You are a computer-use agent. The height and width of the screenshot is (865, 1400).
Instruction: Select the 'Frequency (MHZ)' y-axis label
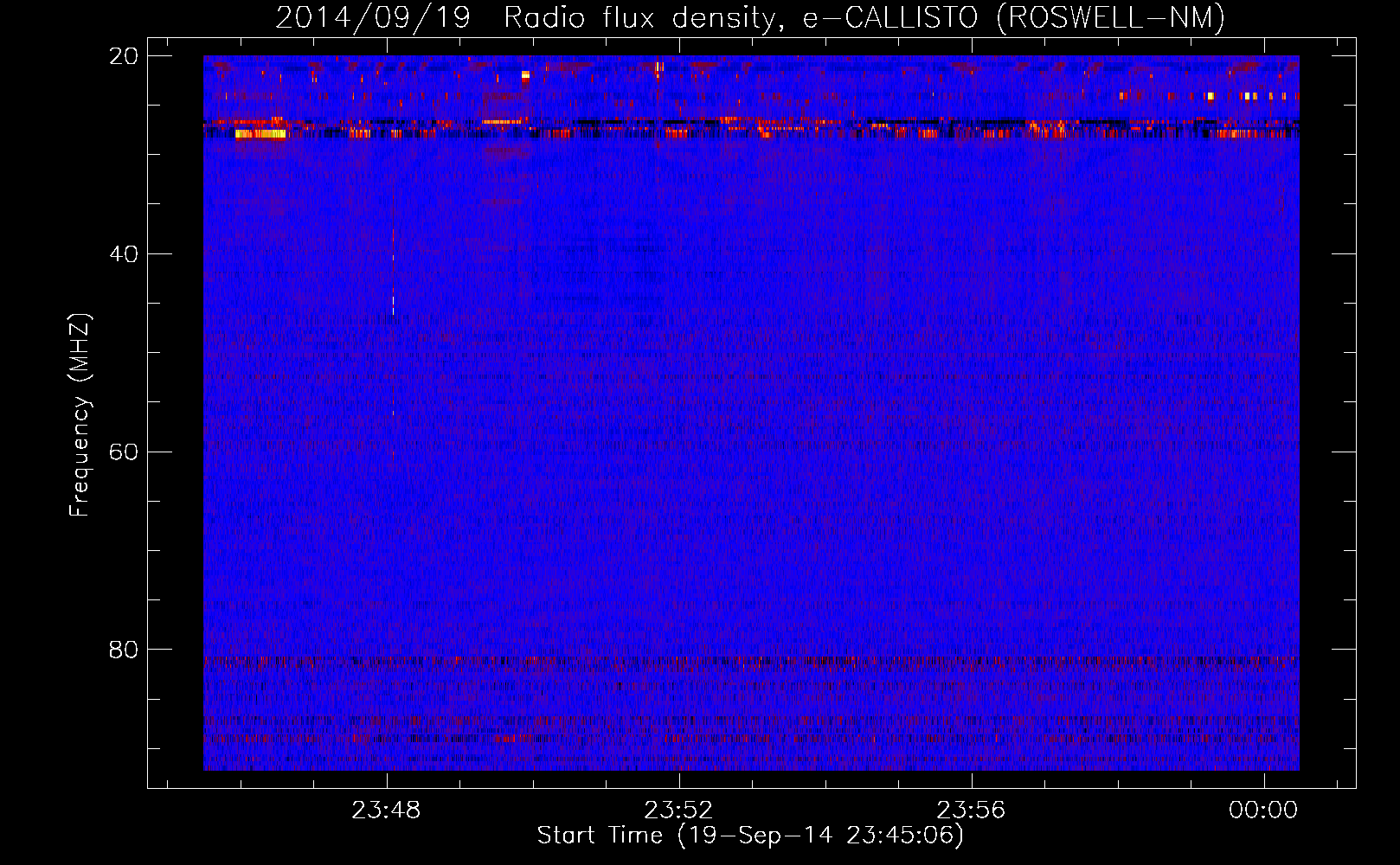pos(79,415)
